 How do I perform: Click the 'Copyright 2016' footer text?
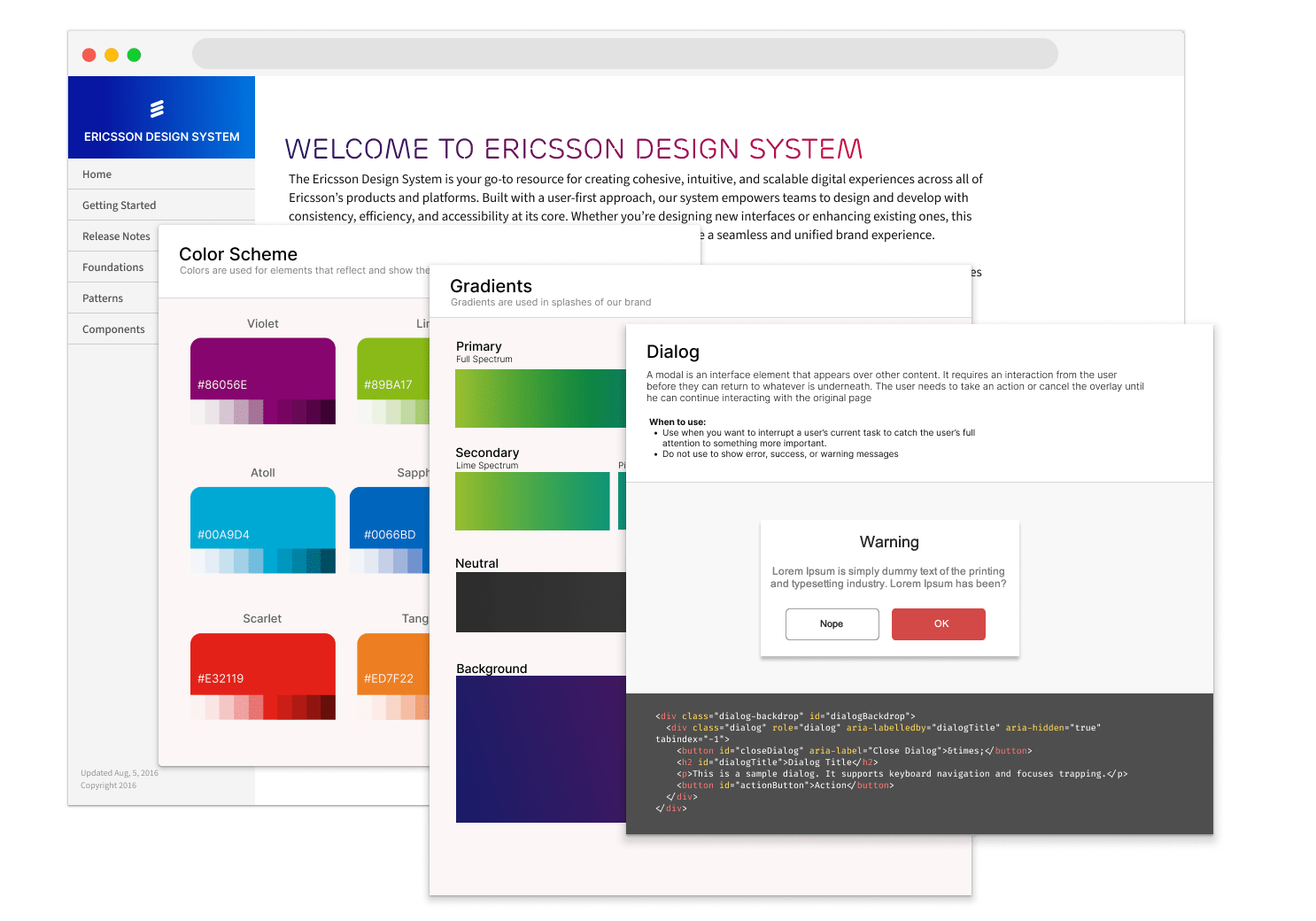pyautogui.click(x=108, y=786)
